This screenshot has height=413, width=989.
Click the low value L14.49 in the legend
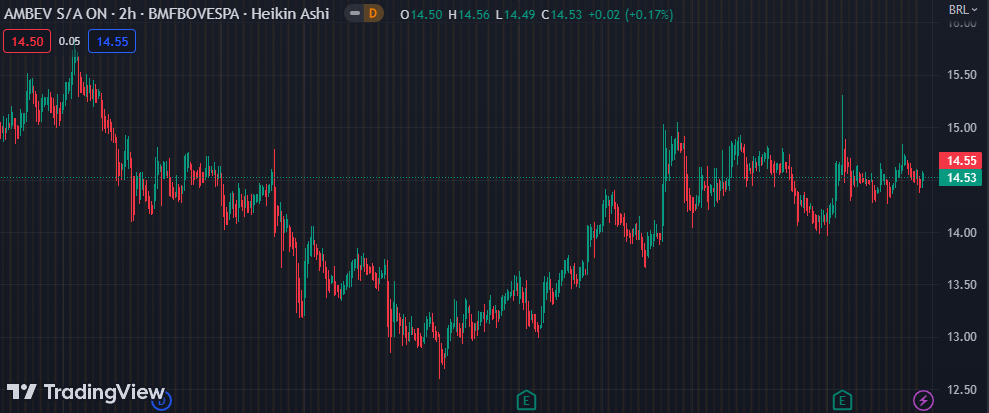tap(515, 14)
